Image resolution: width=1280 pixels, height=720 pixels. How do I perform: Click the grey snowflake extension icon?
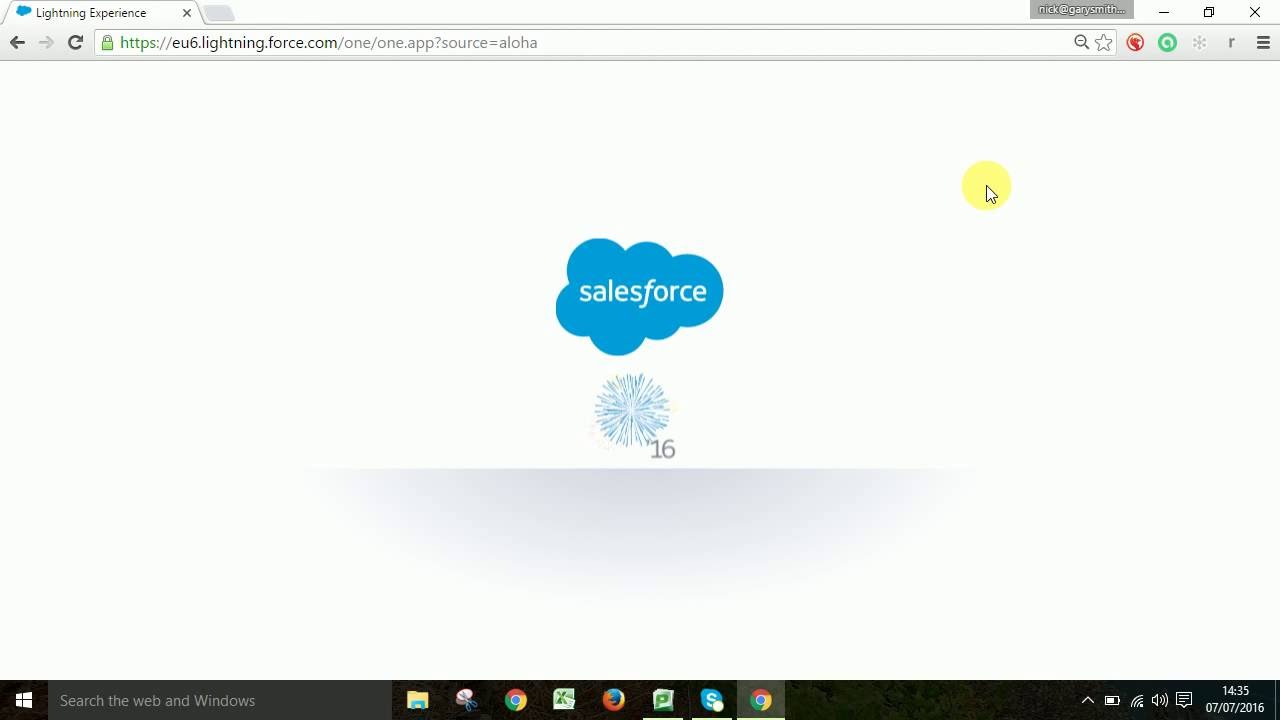[x=1199, y=43]
